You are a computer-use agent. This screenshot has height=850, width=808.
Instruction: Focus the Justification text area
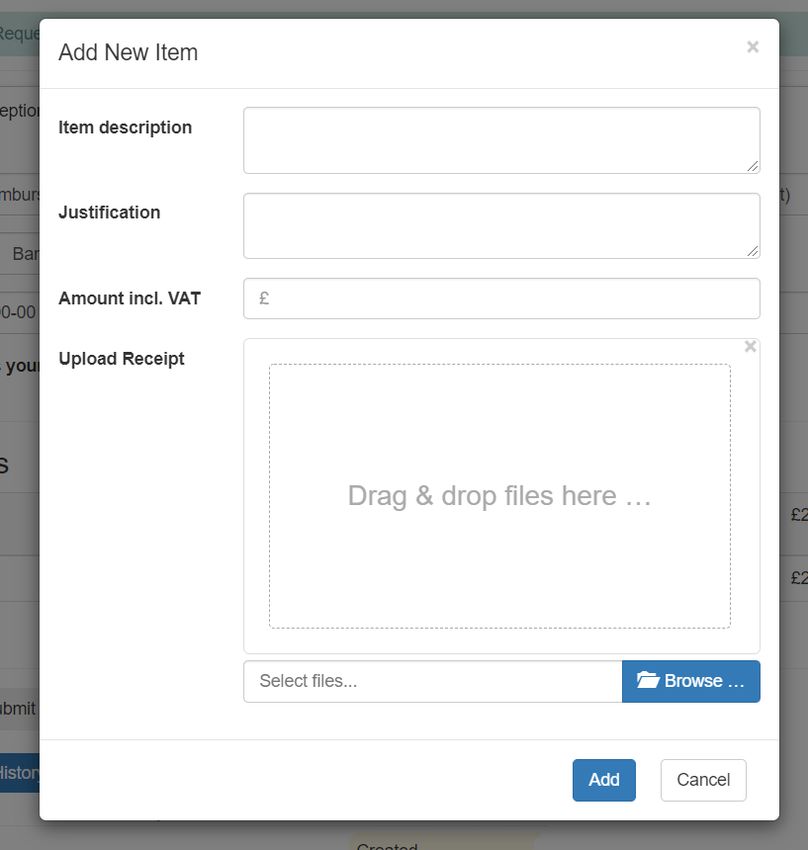[500, 225]
